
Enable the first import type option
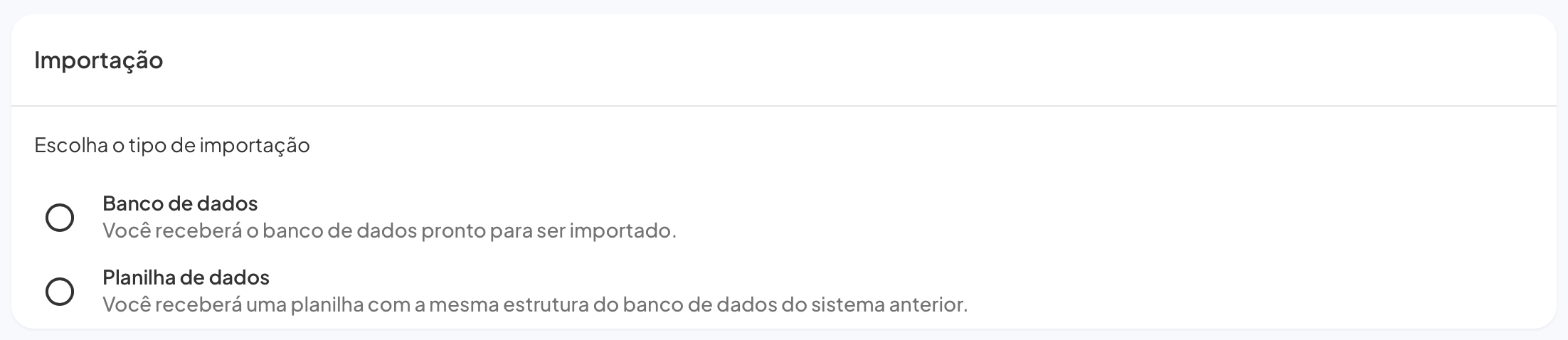click(60, 218)
